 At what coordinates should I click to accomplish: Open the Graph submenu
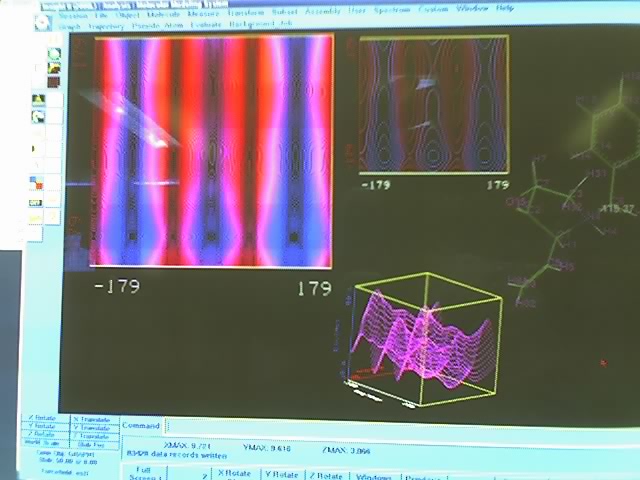tap(70, 27)
